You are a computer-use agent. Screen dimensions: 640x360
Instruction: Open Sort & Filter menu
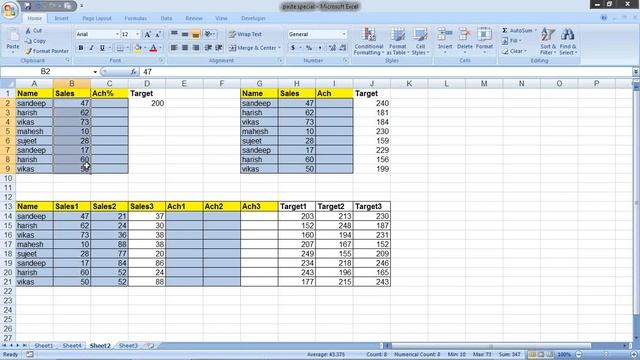pyautogui.click(x=548, y=41)
